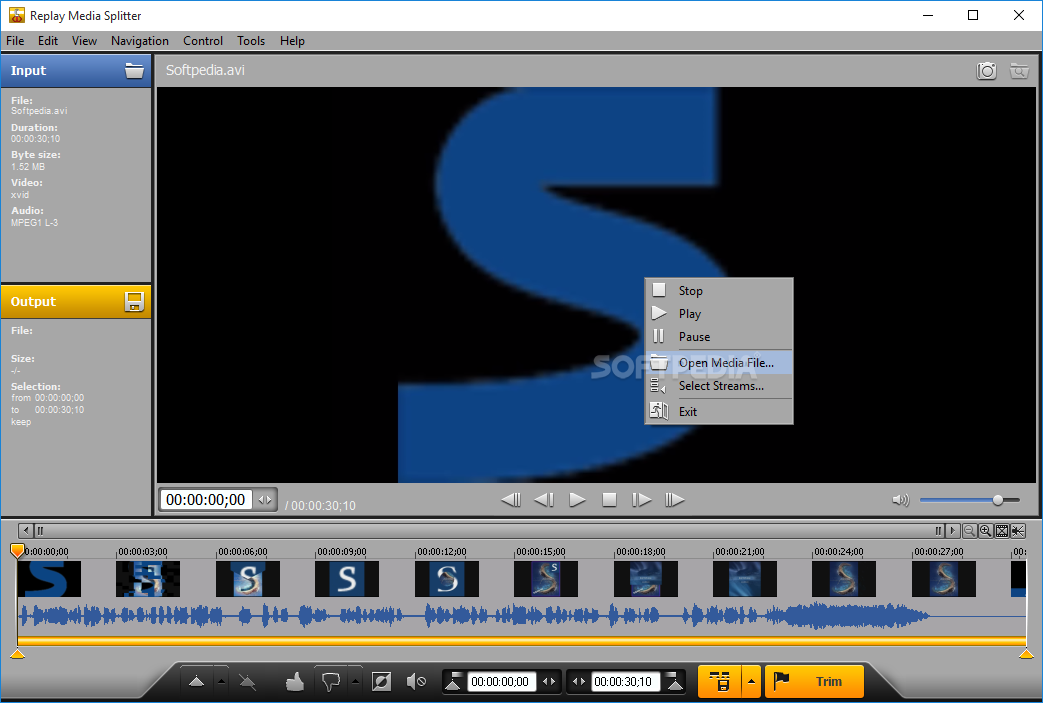
Task: Toggle mute audio icon in bottom toolbar
Action: tap(416, 681)
